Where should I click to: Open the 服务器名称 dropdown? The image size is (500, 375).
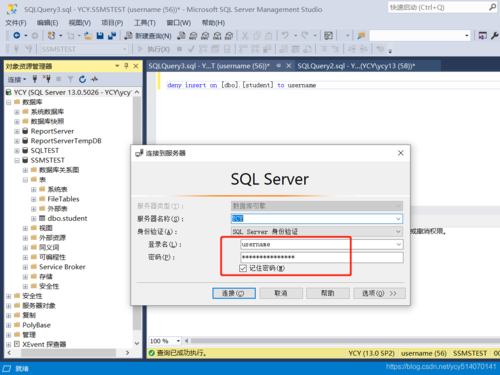tap(398, 219)
